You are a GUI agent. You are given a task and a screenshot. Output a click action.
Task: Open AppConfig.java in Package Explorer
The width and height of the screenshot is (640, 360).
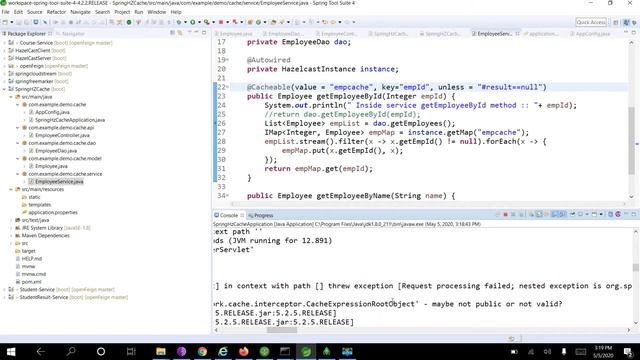coord(52,112)
